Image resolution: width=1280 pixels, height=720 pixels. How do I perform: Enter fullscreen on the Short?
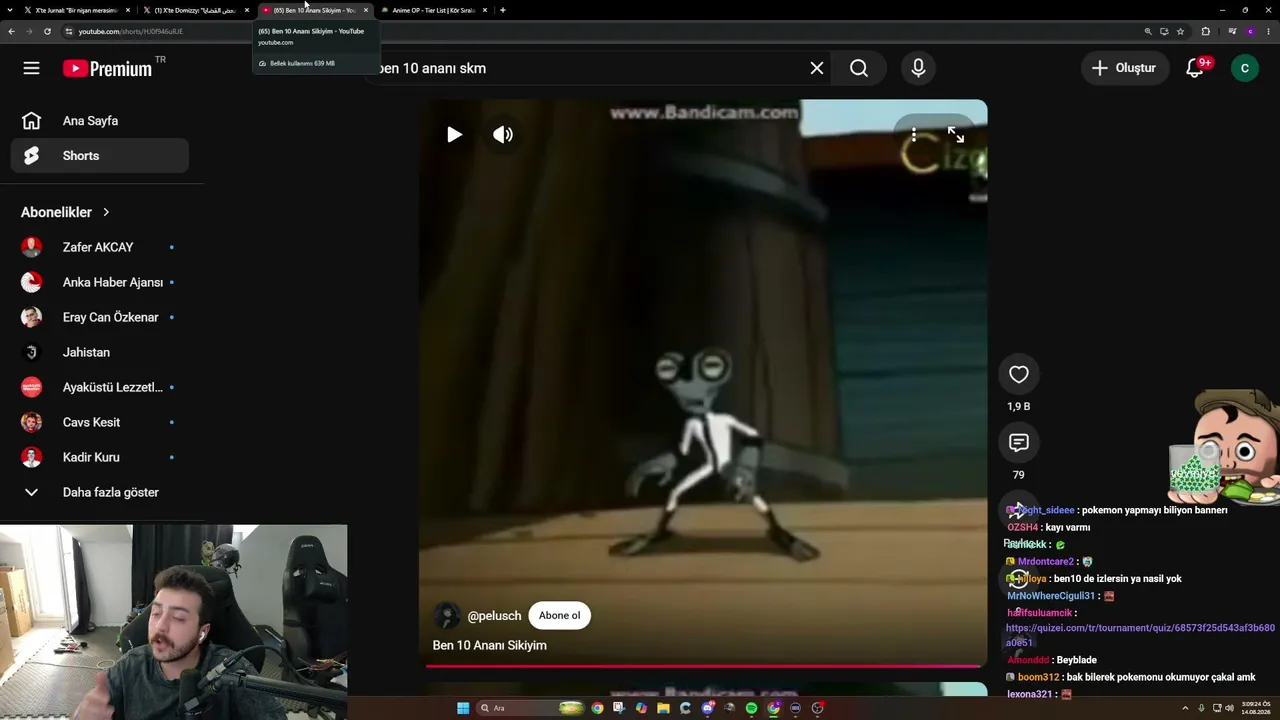click(x=956, y=135)
